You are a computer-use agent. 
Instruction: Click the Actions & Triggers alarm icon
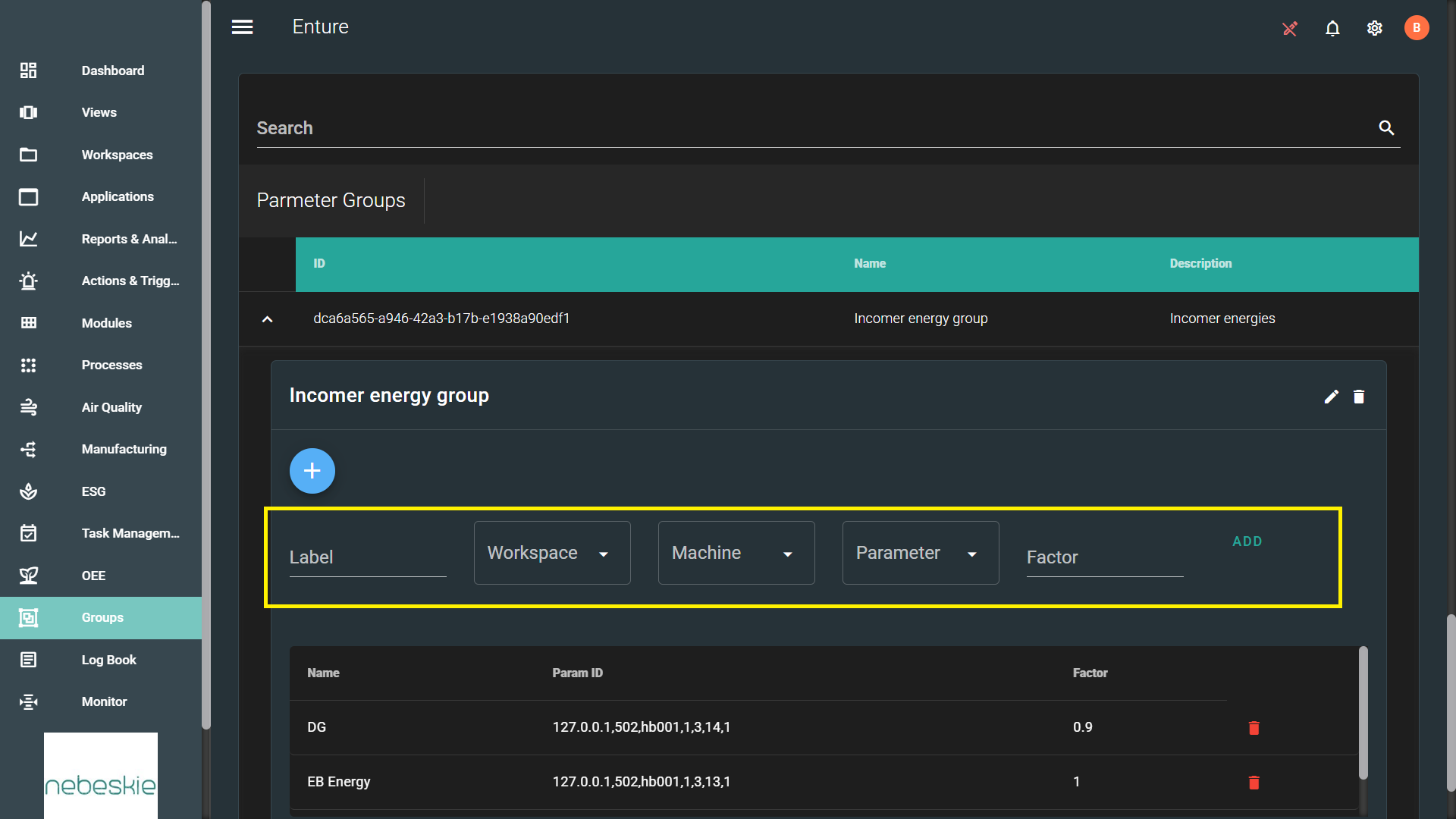click(x=28, y=281)
